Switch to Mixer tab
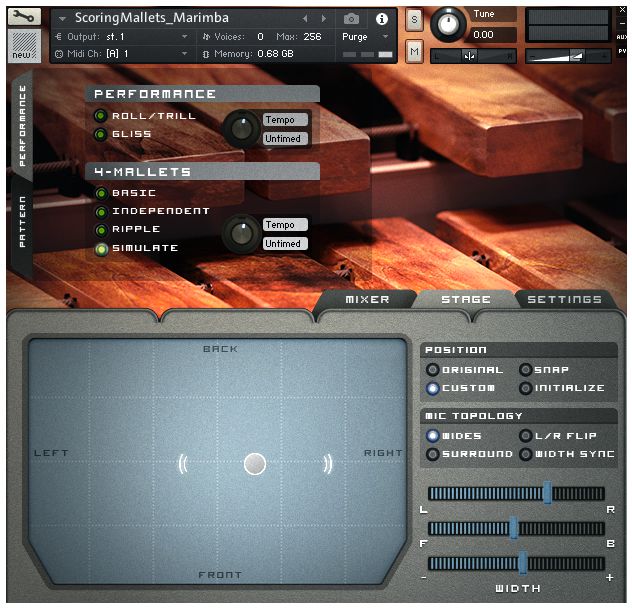This screenshot has width=632, height=608. click(367, 300)
